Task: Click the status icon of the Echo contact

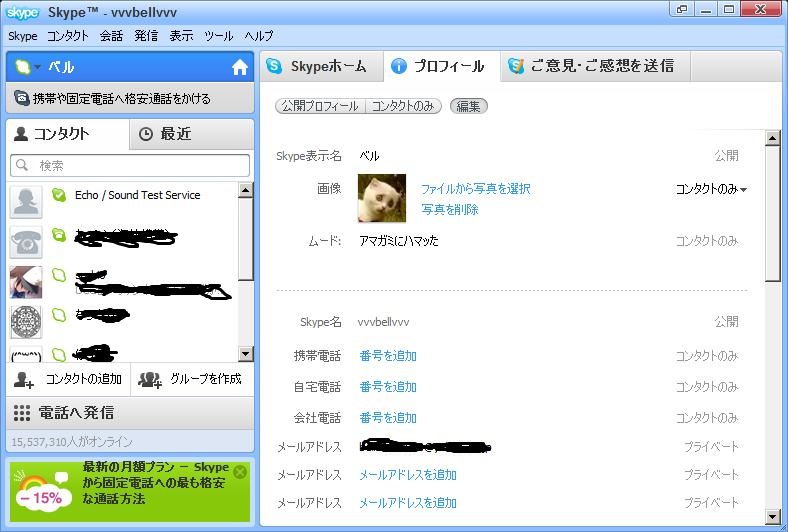Action: [x=59, y=195]
